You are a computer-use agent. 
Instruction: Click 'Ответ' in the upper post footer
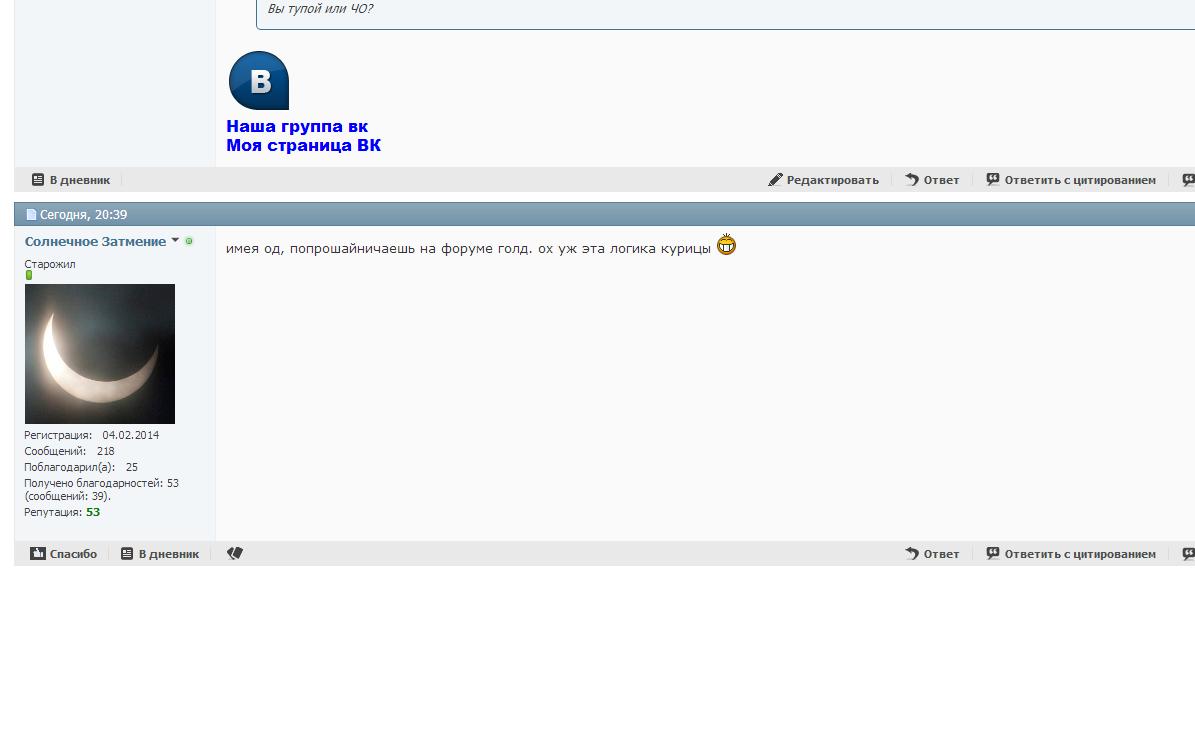click(932, 180)
